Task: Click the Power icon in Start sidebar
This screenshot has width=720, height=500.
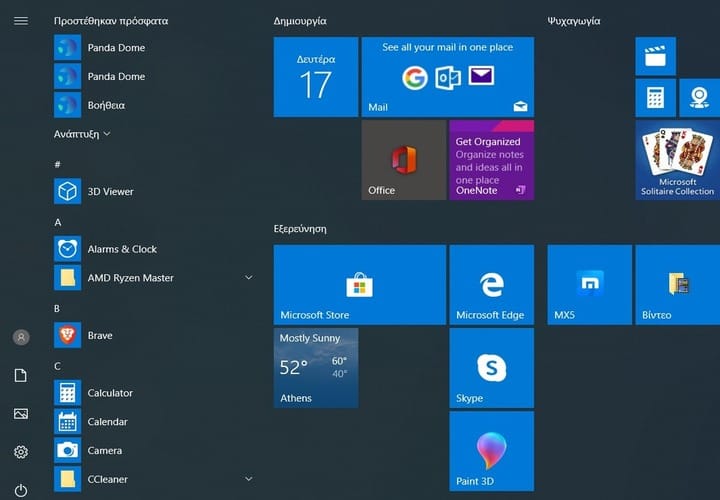Action: point(21,490)
